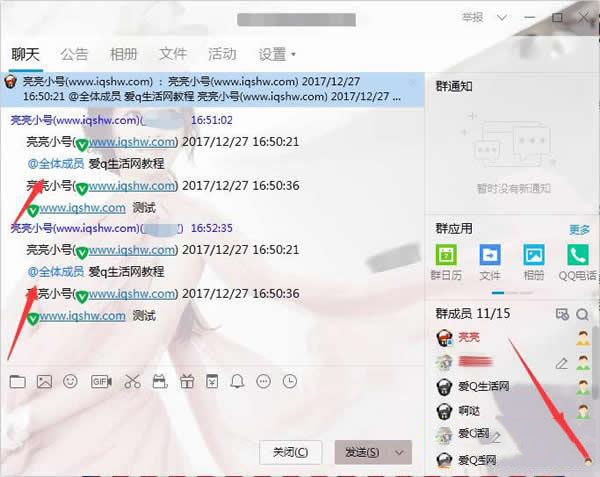Select the scissors screenshot tool
Viewport: 600px width, 477px height.
pos(132,382)
